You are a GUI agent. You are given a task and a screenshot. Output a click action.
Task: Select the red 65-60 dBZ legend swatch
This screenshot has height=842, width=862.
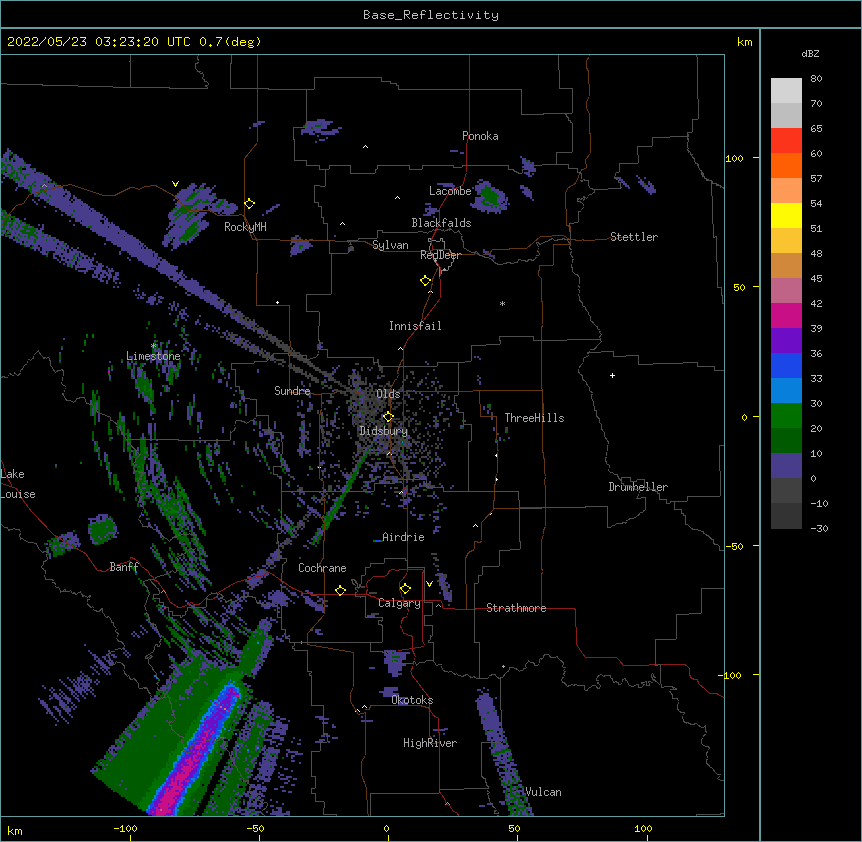click(786, 141)
